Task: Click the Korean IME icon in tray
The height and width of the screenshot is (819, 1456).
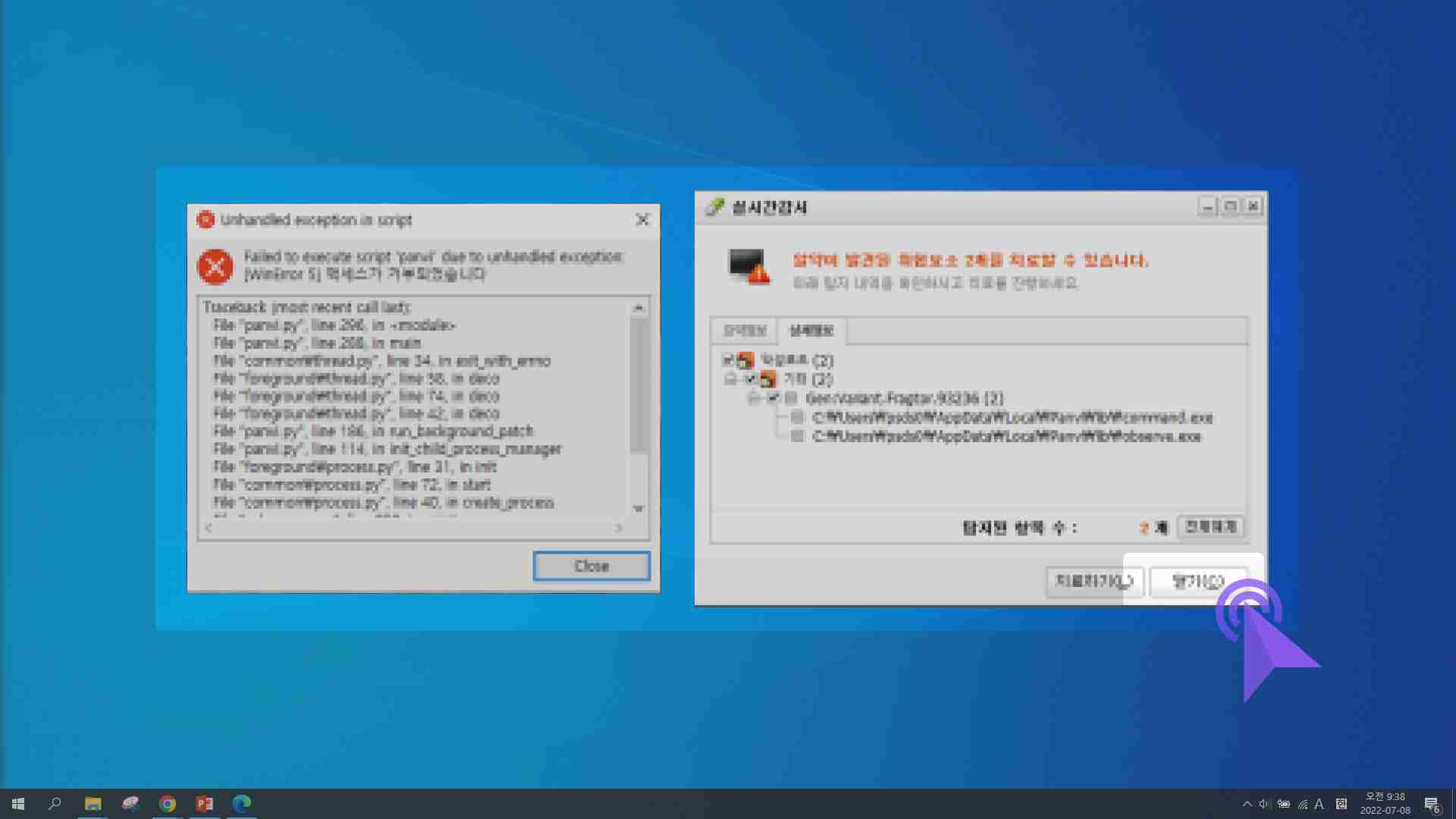Action: (x=1341, y=804)
